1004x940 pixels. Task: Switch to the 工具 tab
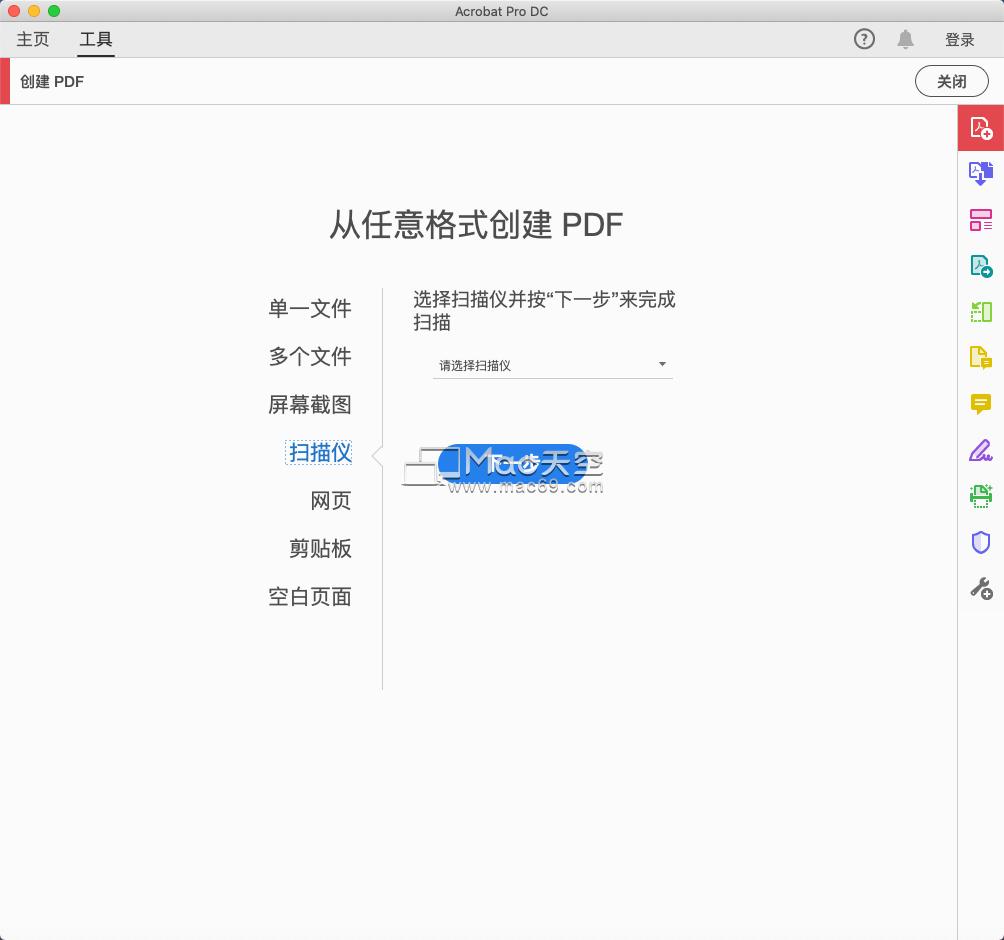pyautogui.click(x=96, y=39)
